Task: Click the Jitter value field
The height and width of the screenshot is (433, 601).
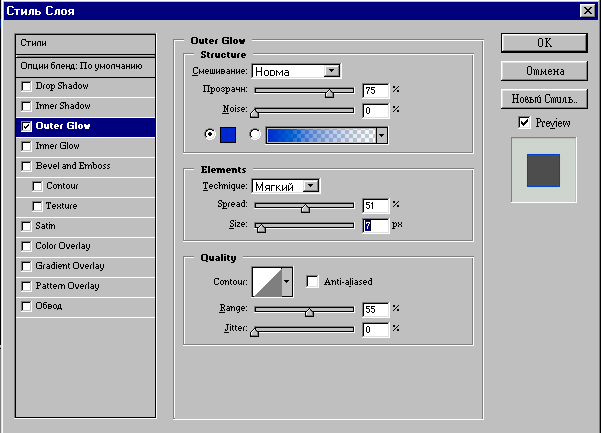Action: coord(376,330)
